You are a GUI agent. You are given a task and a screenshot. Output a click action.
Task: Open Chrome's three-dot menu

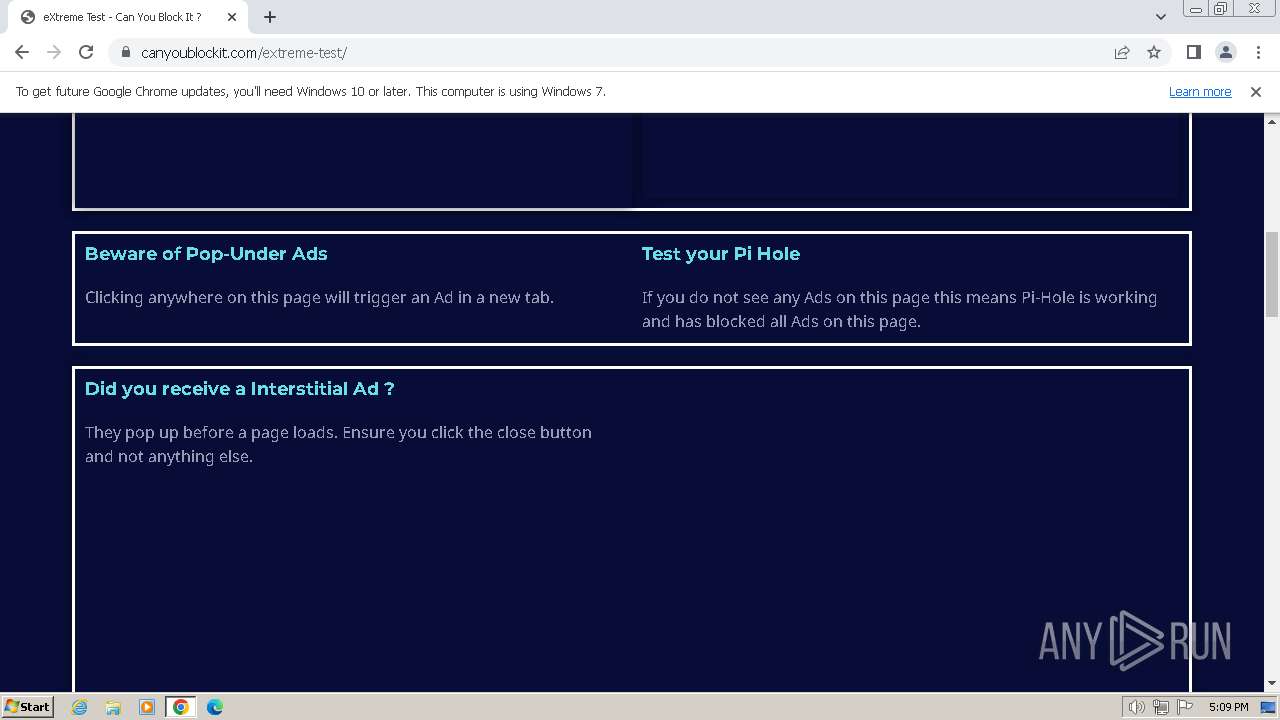1257,52
